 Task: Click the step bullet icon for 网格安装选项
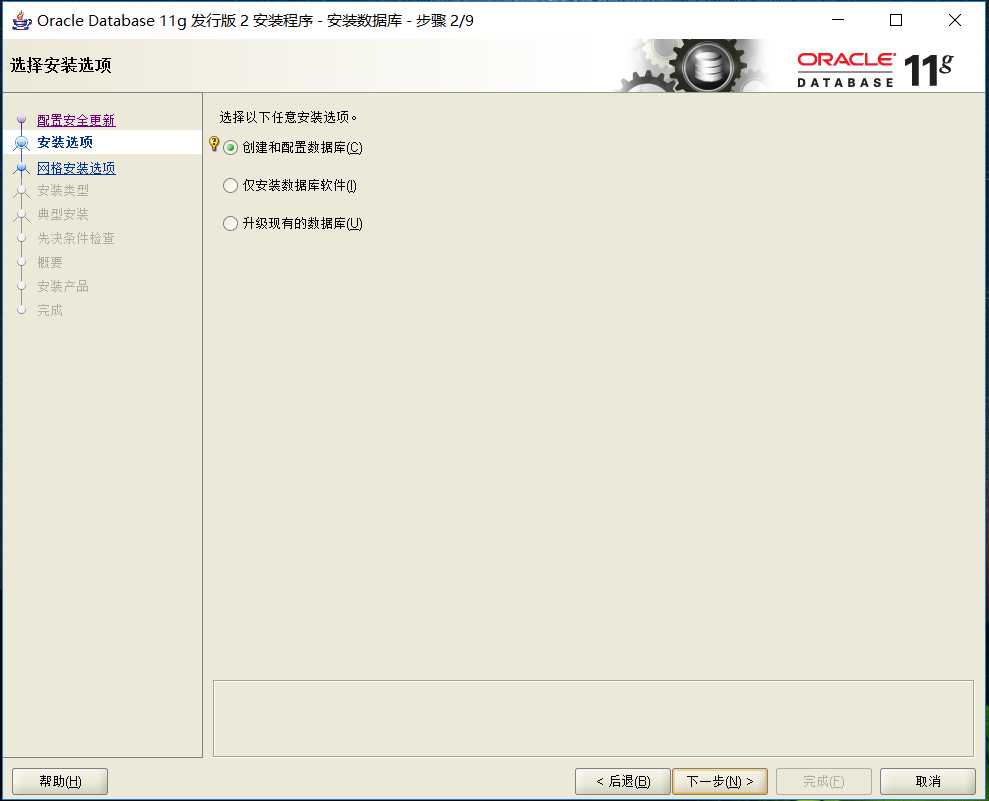(x=21, y=168)
